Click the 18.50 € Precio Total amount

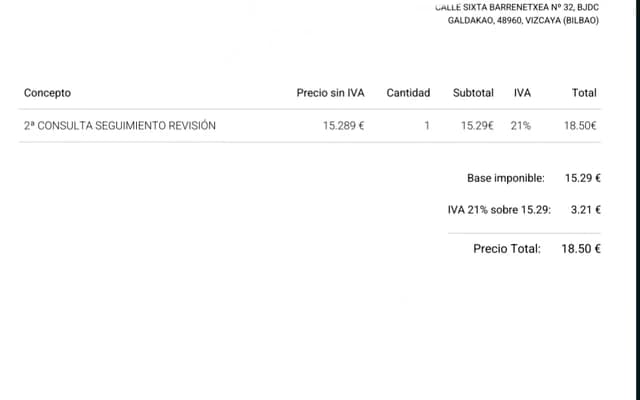click(x=581, y=249)
